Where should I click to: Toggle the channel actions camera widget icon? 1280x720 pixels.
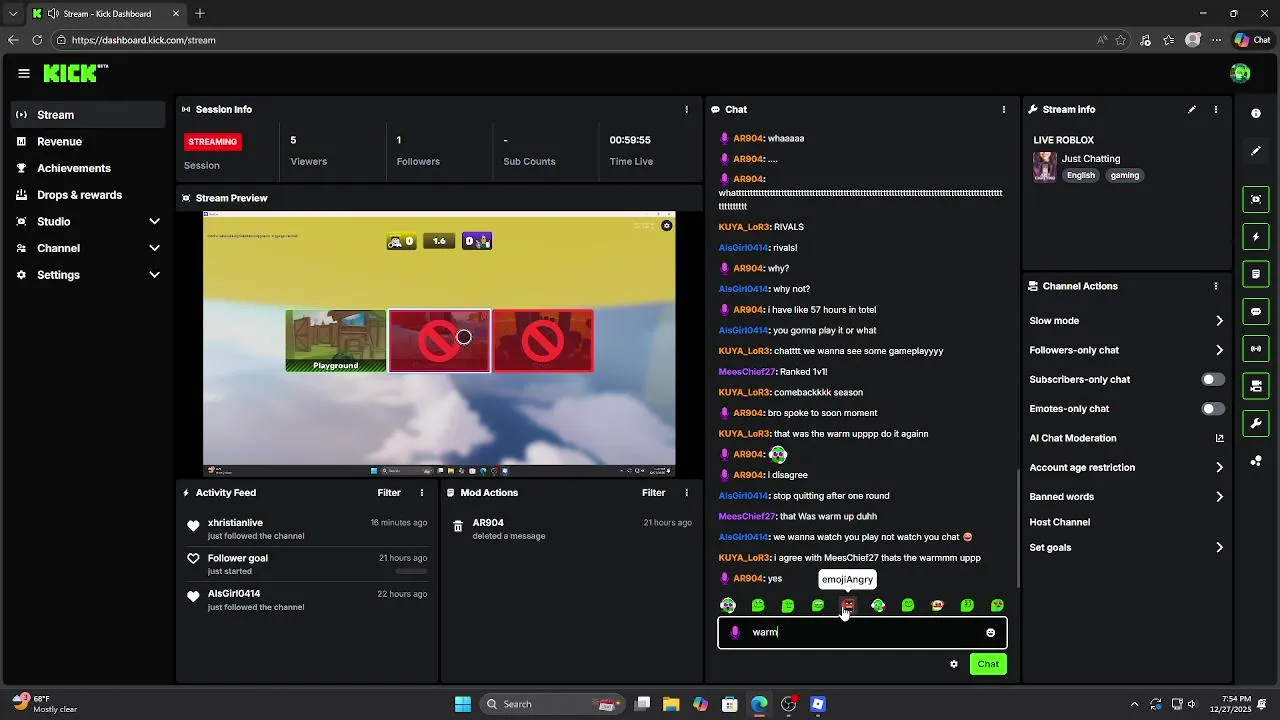[x=1256, y=386]
